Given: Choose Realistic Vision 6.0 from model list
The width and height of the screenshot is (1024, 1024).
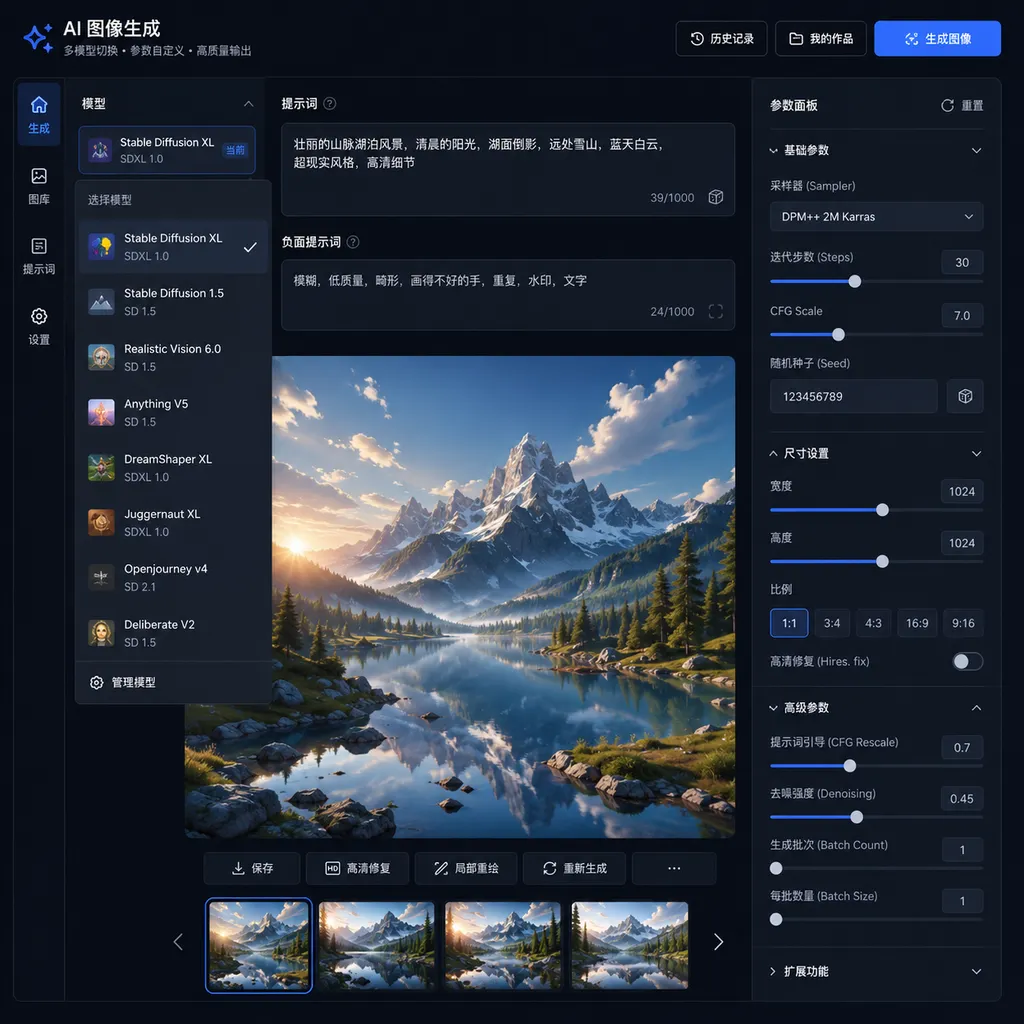Looking at the screenshot, I should coord(173,357).
